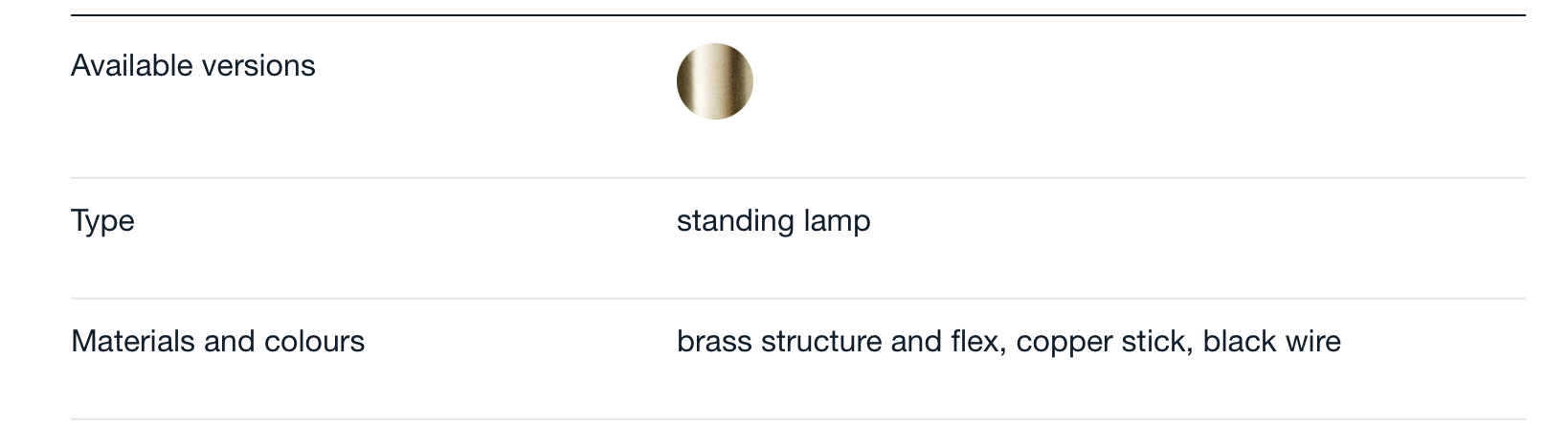The height and width of the screenshot is (427, 1568).
Task: Click the word standing
Action: tap(735, 222)
